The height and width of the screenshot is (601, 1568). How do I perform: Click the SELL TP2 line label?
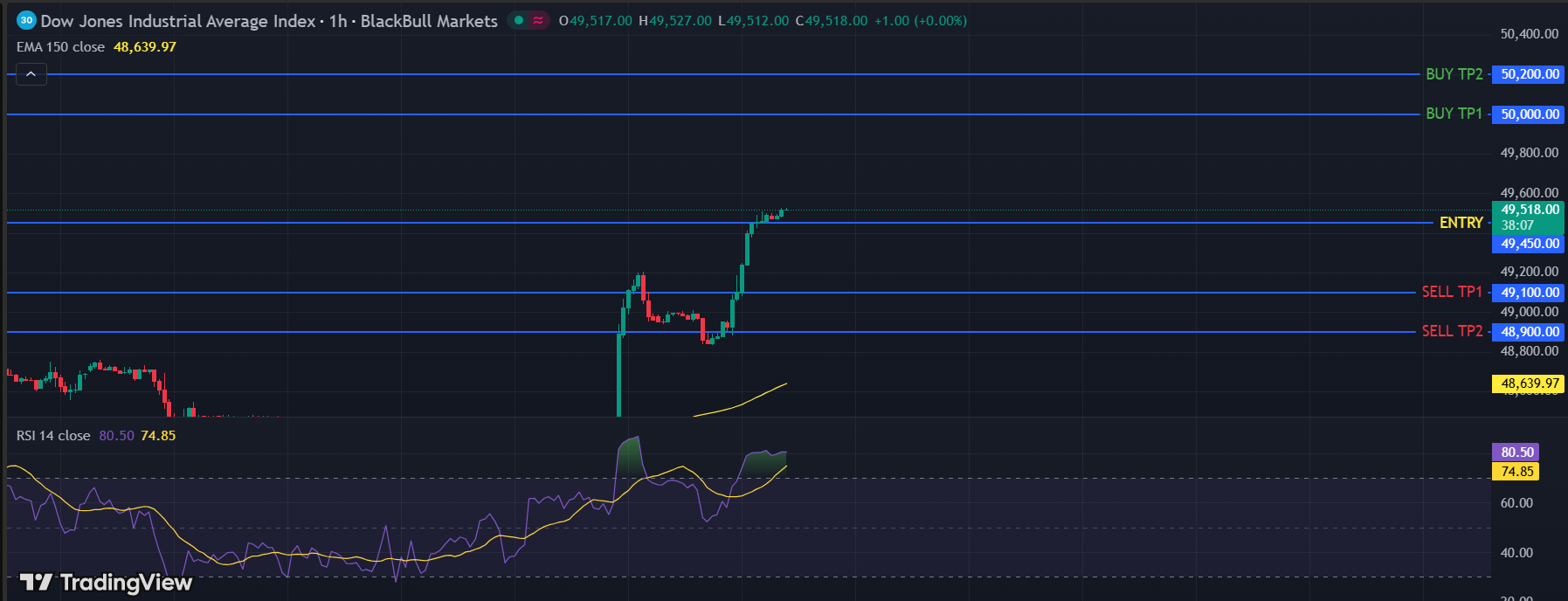click(x=1452, y=331)
